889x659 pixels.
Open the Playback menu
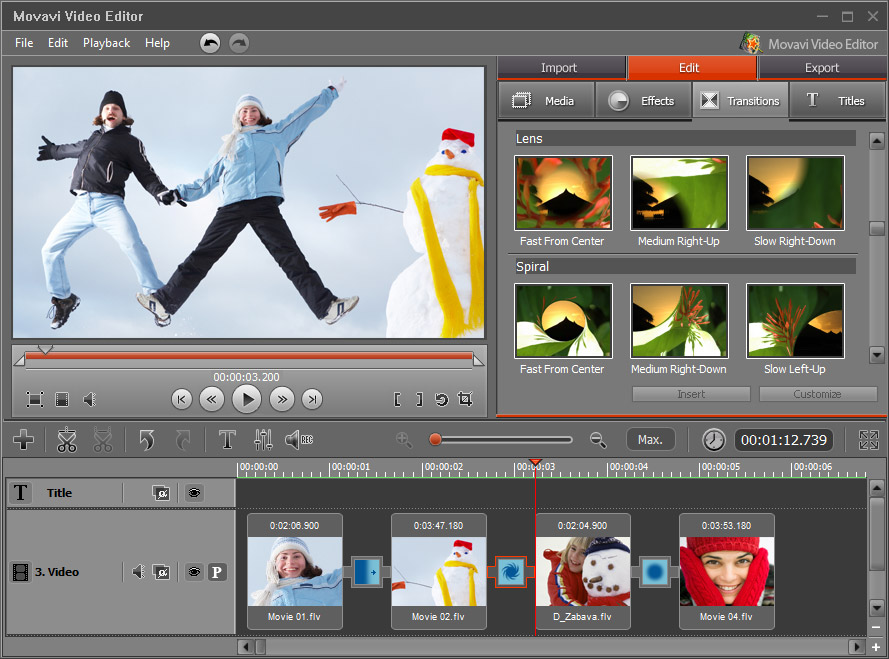(105, 43)
